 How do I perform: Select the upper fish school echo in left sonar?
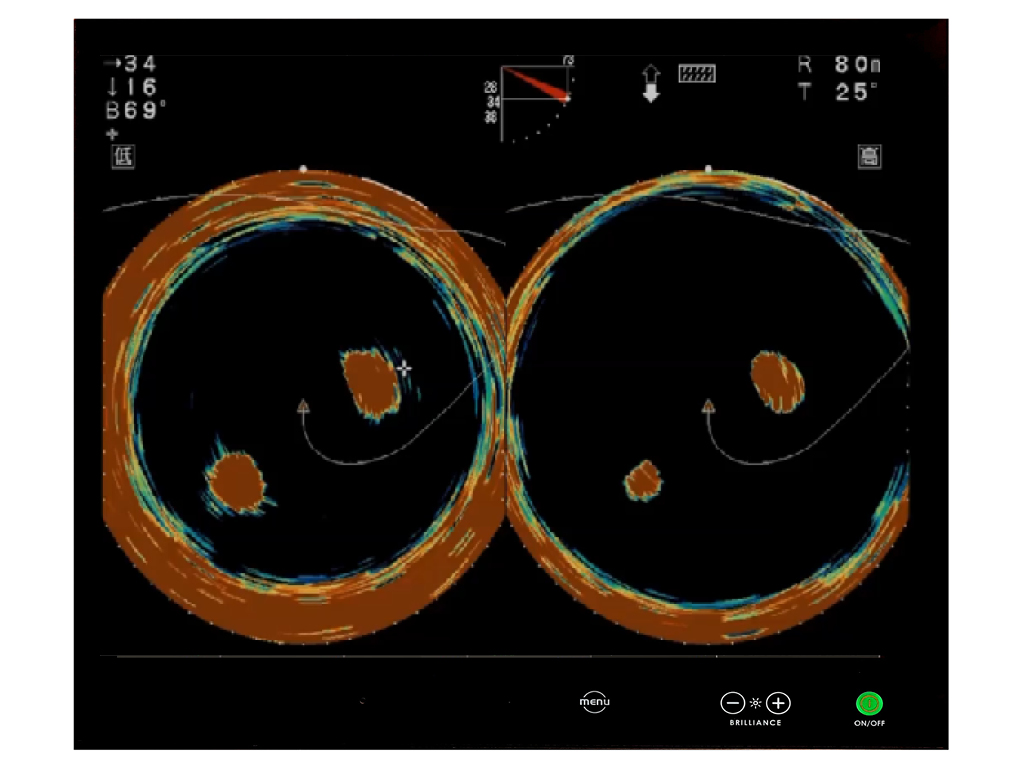[369, 383]
